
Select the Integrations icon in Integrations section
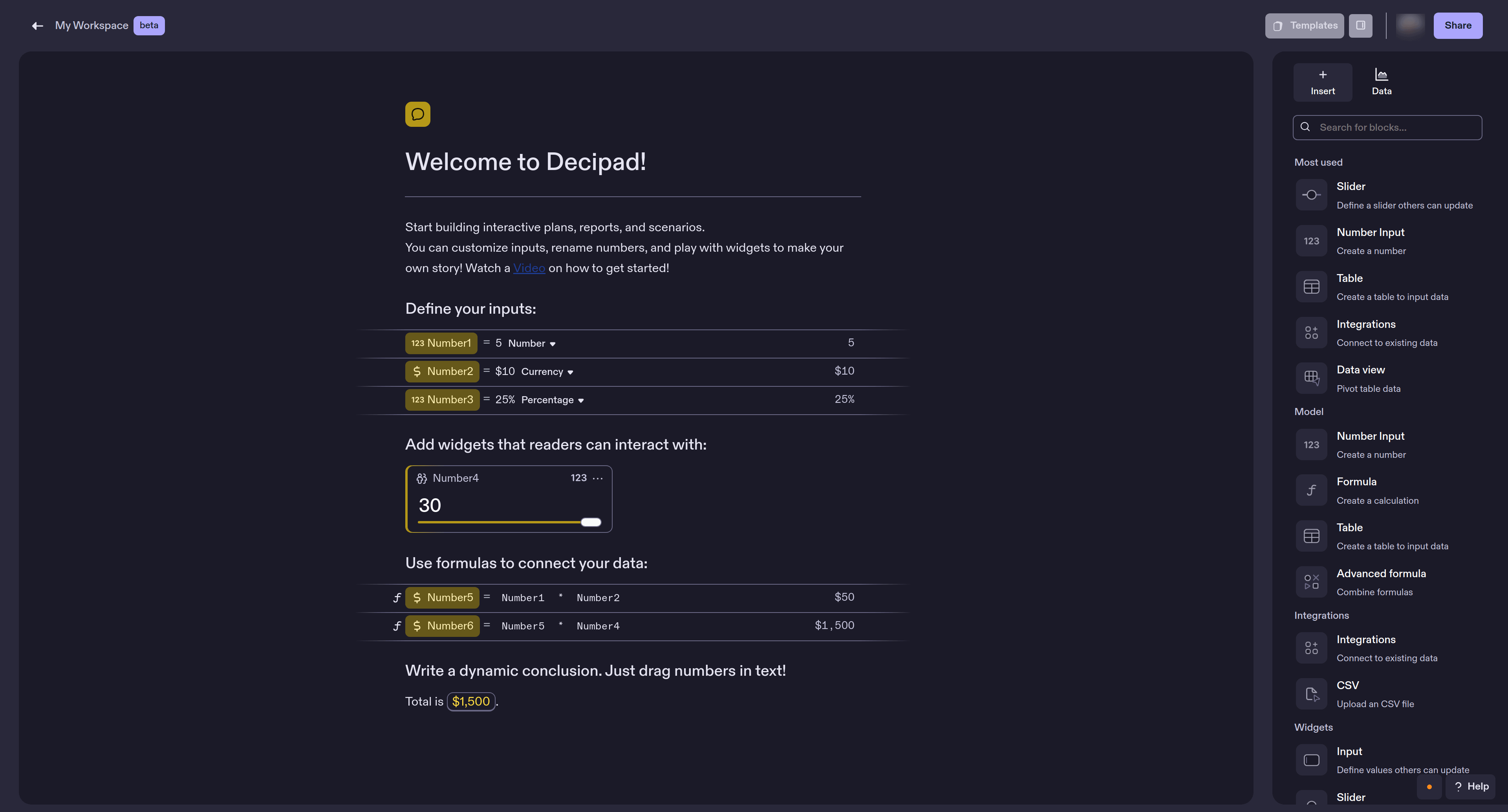tap(1311, 648)
